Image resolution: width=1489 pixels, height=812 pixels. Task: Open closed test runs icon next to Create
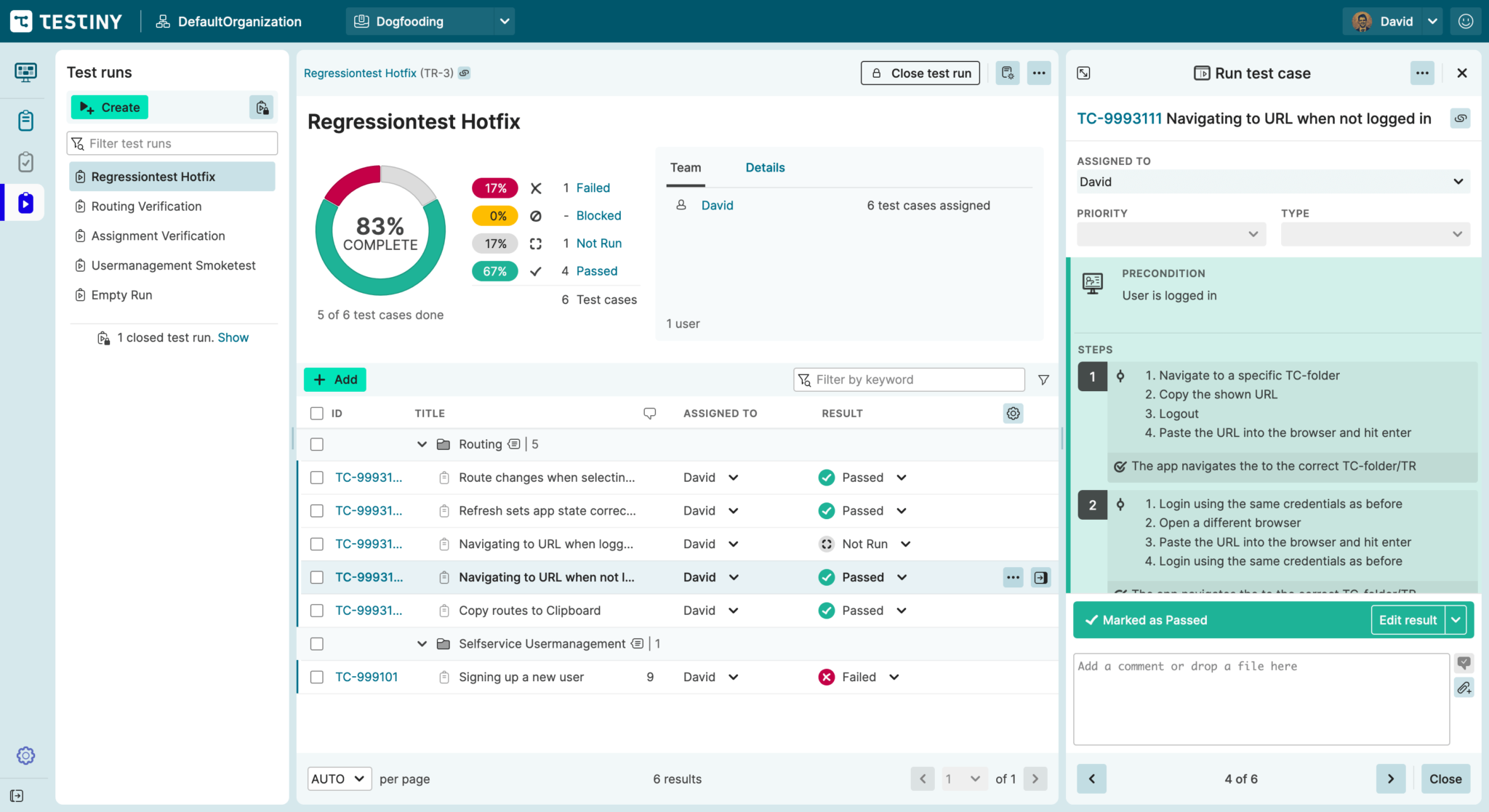pos(262,108)
